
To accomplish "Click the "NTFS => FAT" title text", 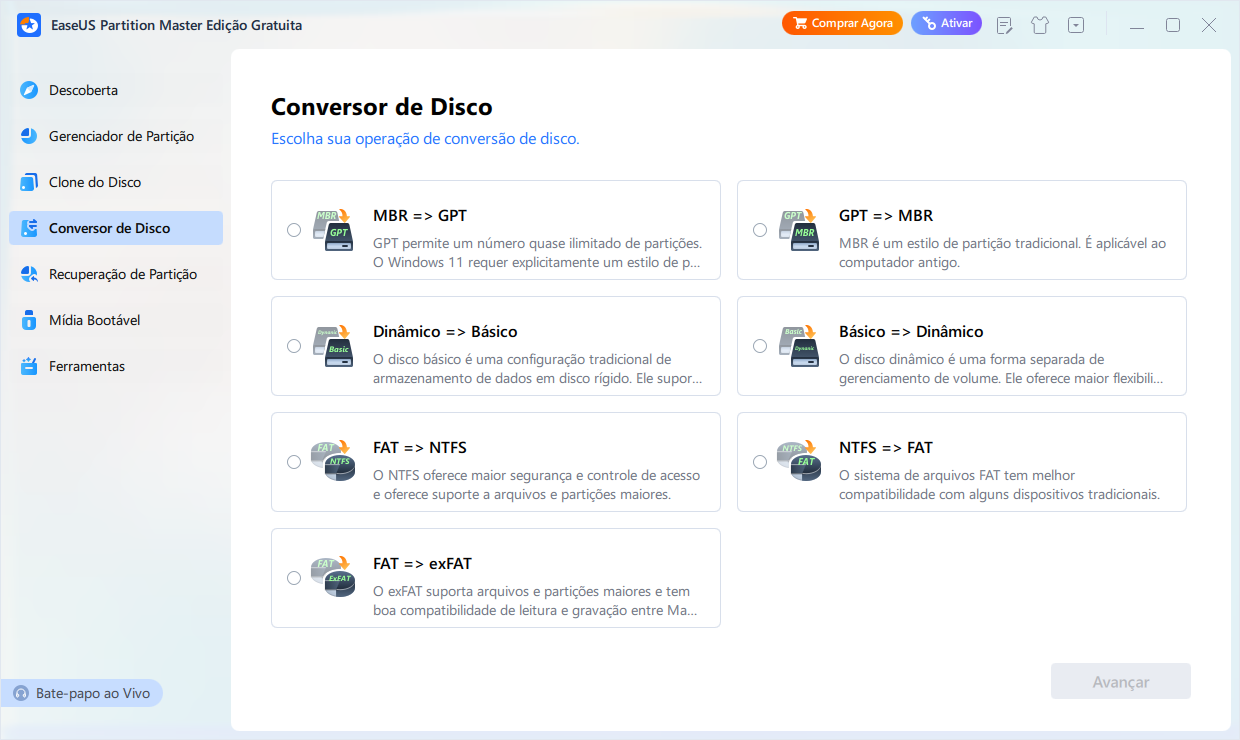I will coord(886,448).
